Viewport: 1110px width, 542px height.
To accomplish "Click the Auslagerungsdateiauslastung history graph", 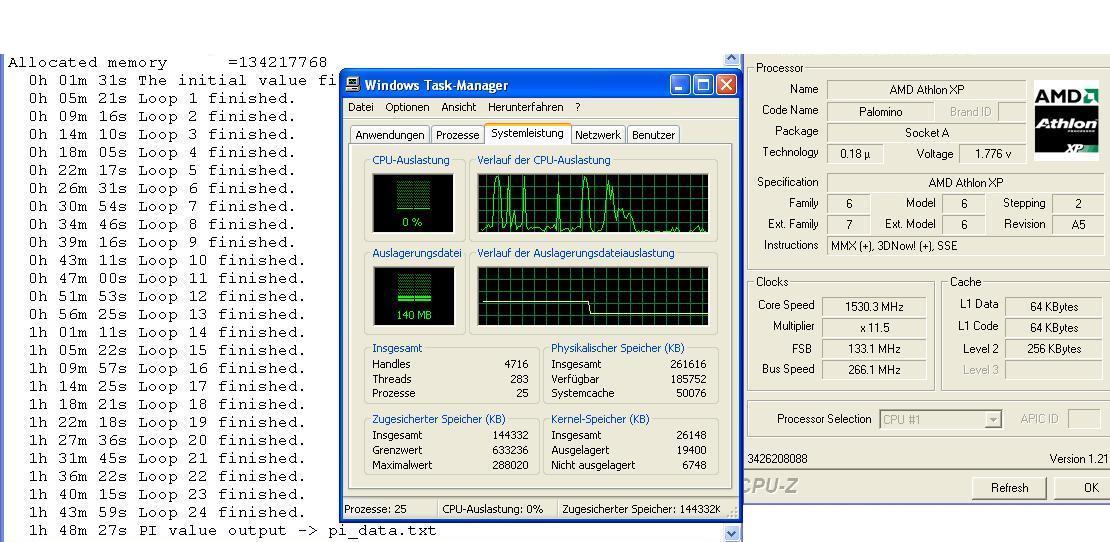I will pyautogui.click(x=593, y=296).
